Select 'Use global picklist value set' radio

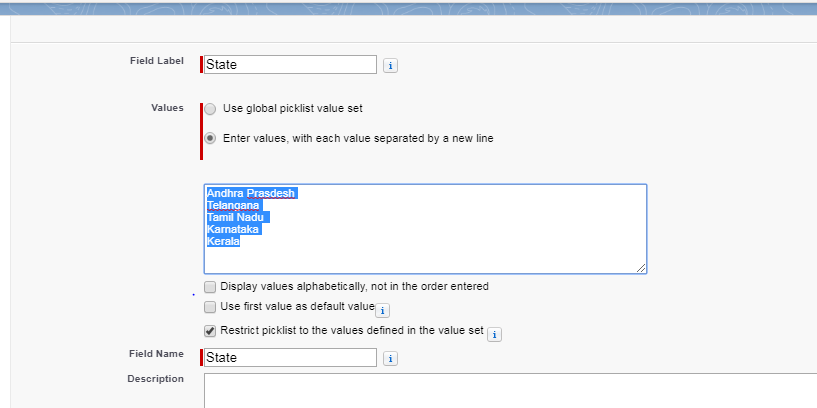[x=210, y=109]
